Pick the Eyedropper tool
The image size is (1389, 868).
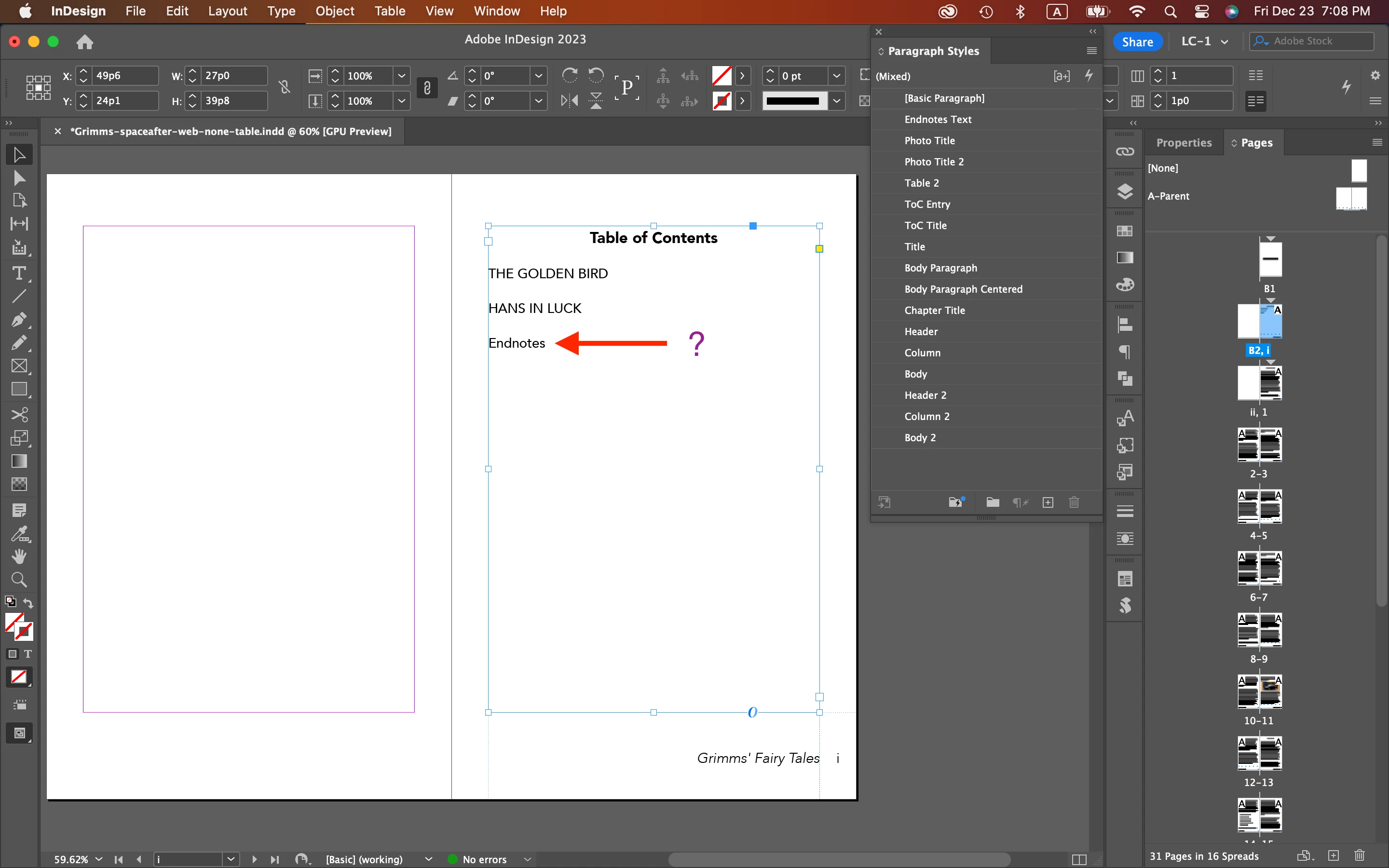pos(19,534)
